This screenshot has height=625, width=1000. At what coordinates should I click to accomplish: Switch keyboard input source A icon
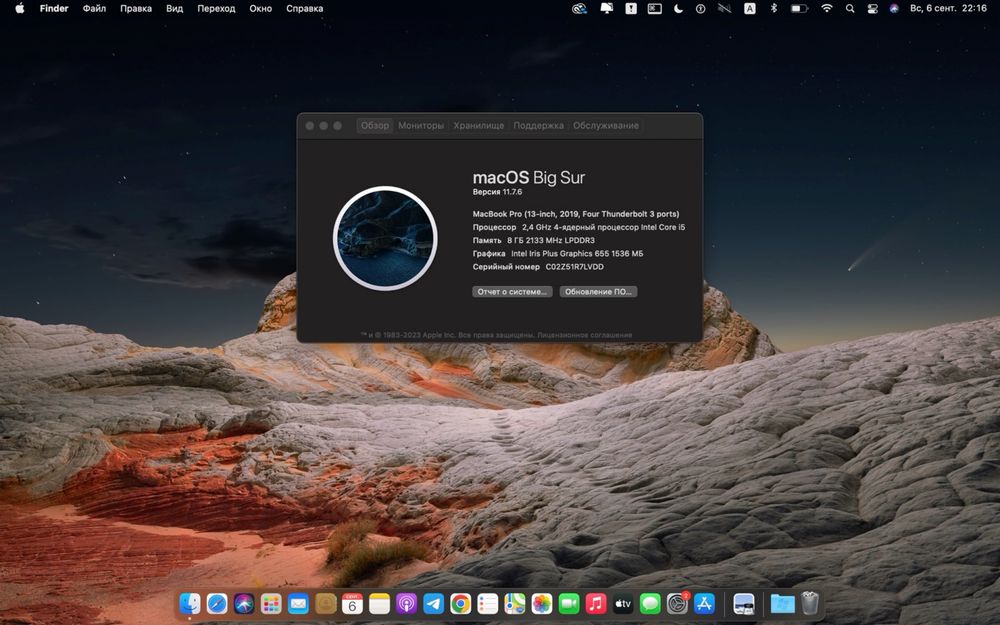pyautogui.click(x=750, y=8)
